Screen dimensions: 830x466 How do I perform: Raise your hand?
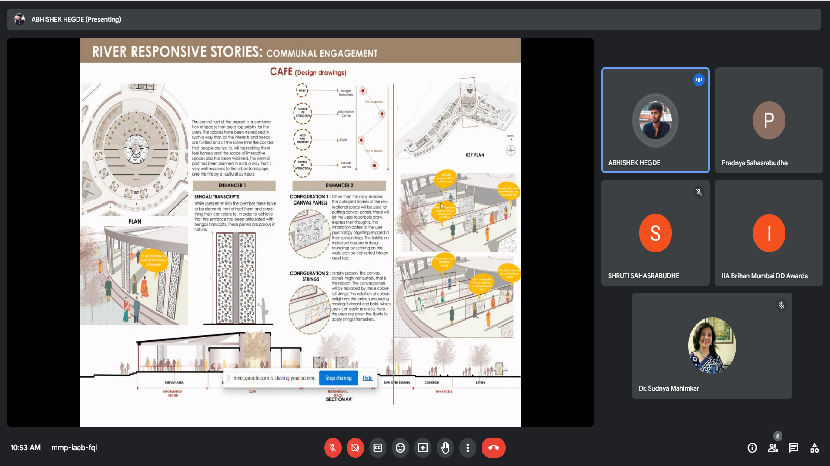446,447
